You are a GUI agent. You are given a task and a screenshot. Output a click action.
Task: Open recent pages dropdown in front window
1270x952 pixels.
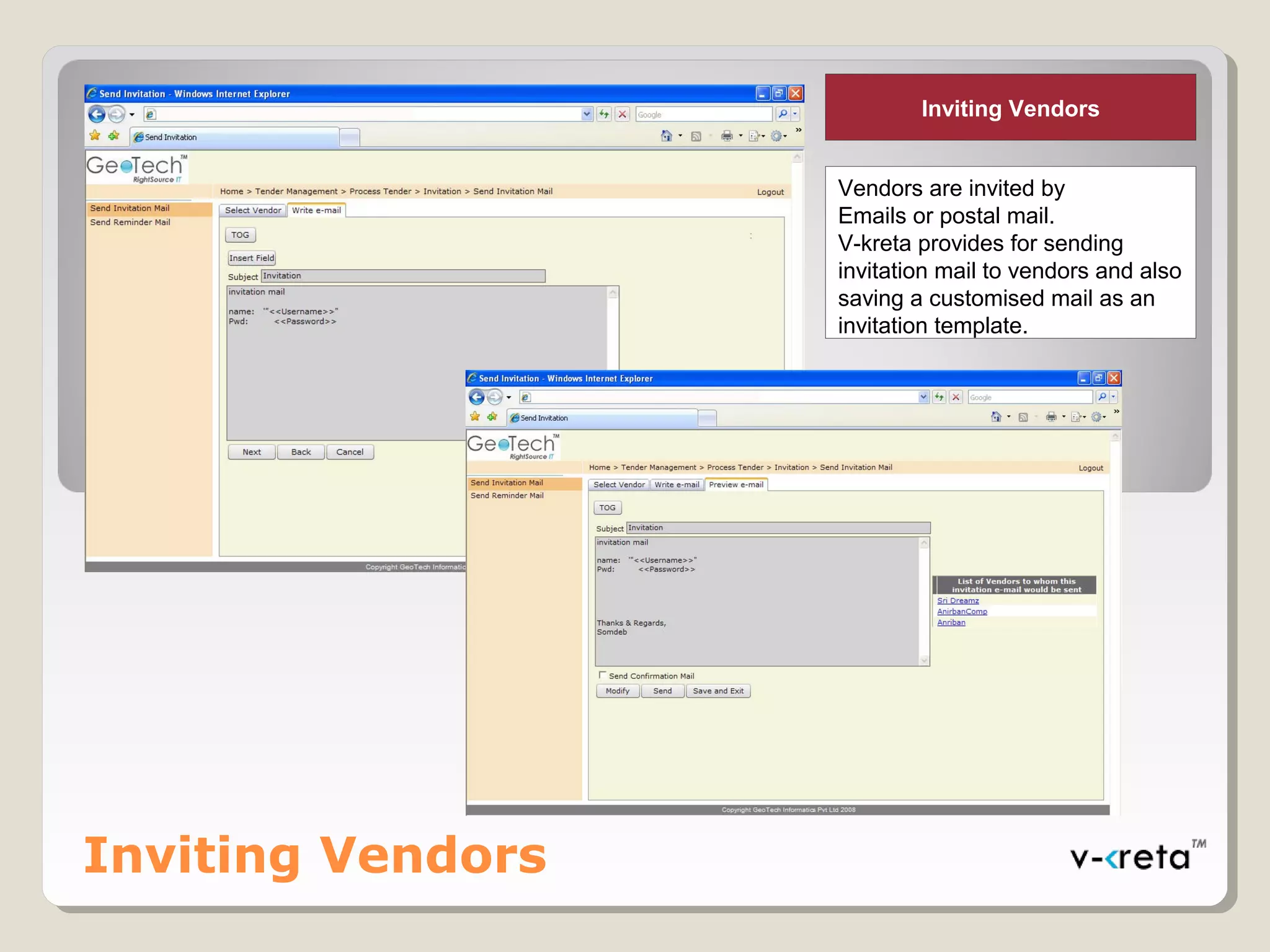coord(509,398)
